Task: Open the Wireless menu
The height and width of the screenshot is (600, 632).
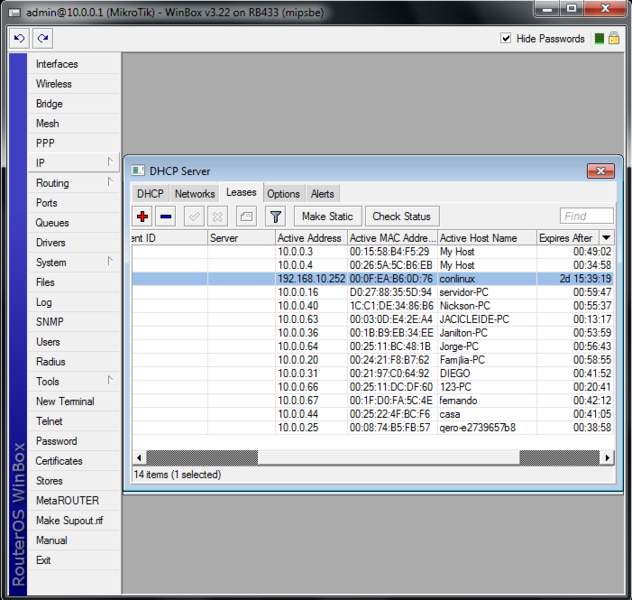Action: click(x=74, y=84)
